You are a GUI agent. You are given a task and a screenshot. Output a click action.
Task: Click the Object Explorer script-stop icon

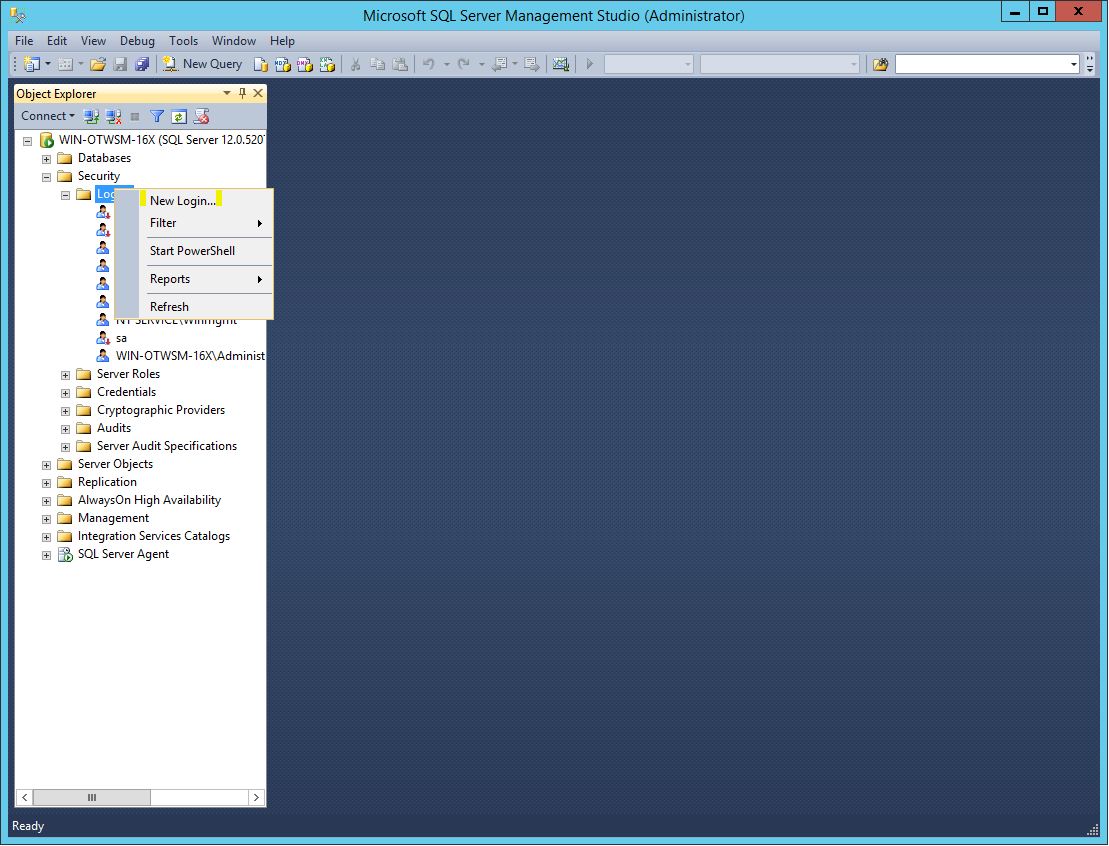(202, 117)
